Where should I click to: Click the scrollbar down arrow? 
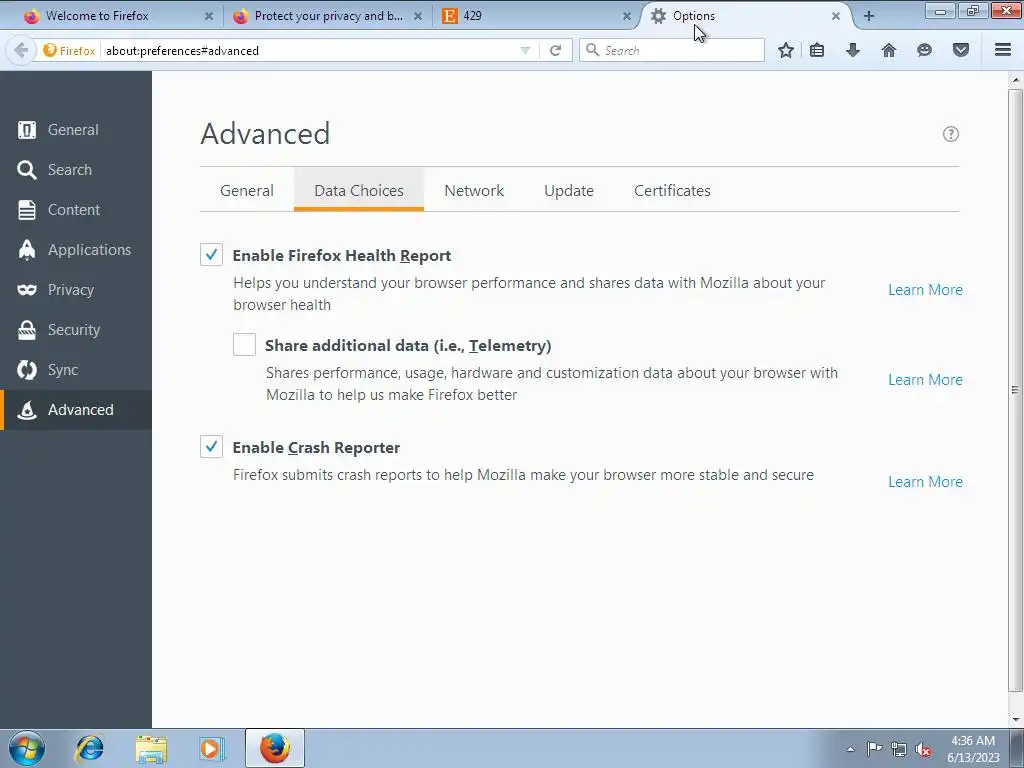click(x=1015, y=719)
